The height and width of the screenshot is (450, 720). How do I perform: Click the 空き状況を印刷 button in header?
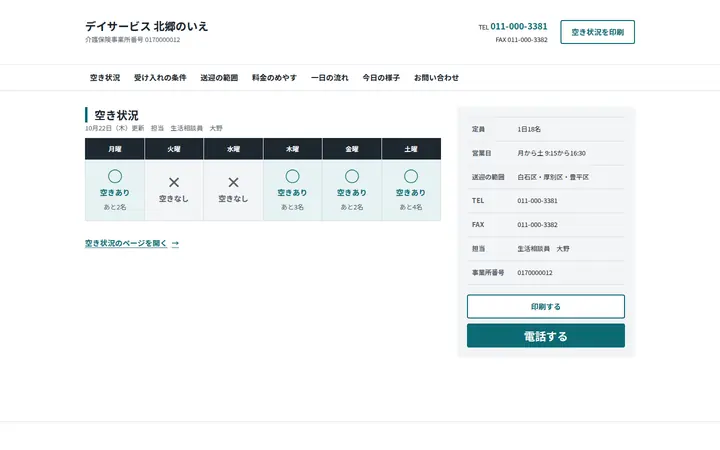click(597, 32)
